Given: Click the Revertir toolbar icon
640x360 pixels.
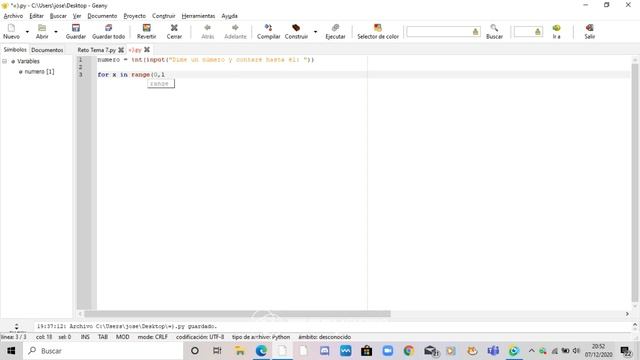Looking at the screenshot, I should tap(147, 28).
